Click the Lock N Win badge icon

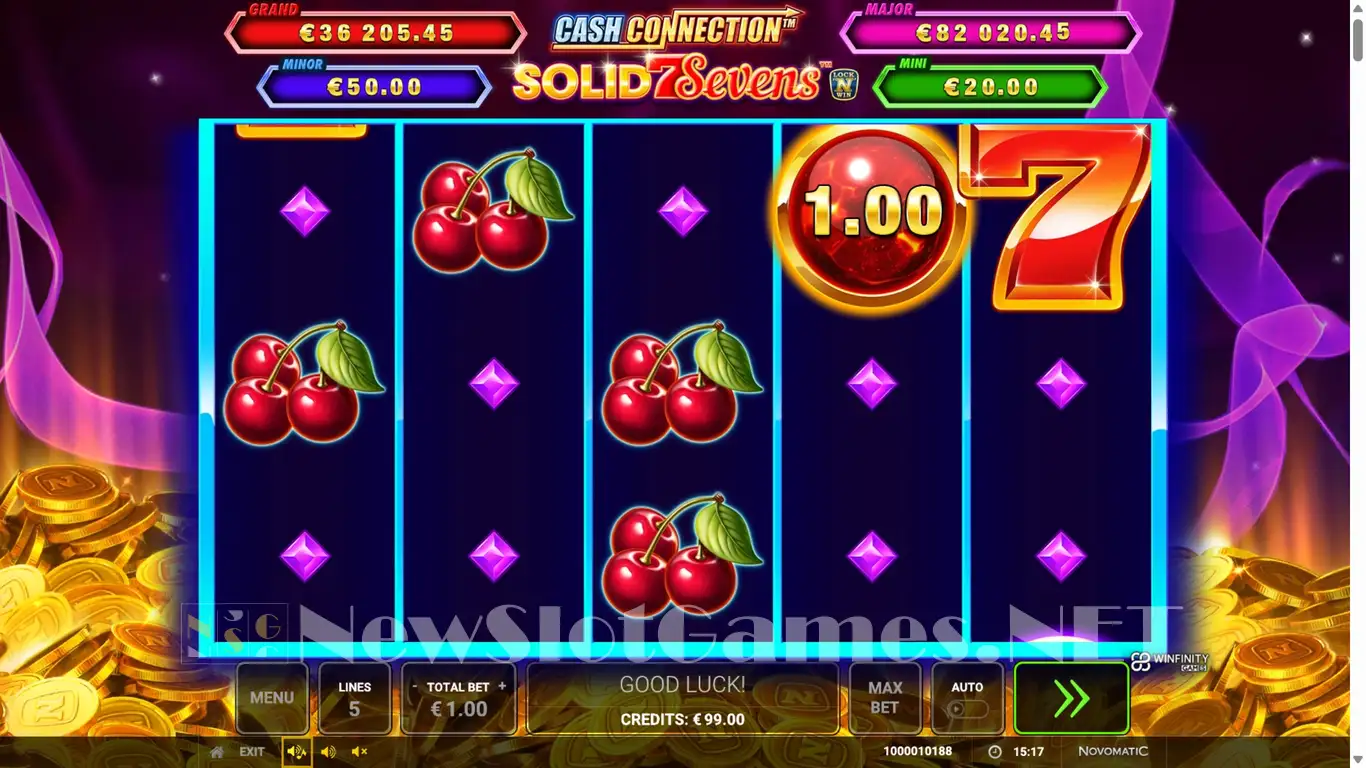point(846,84)
